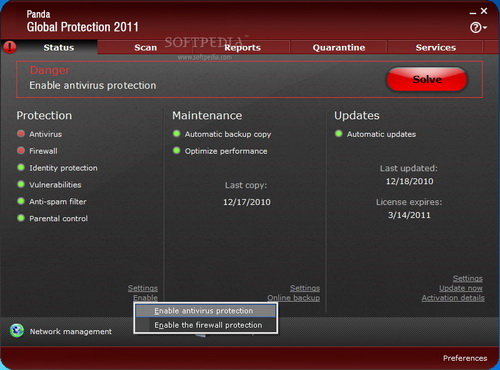Click the Parental control label
Viewport: 500px width, 370px height.
58,218
